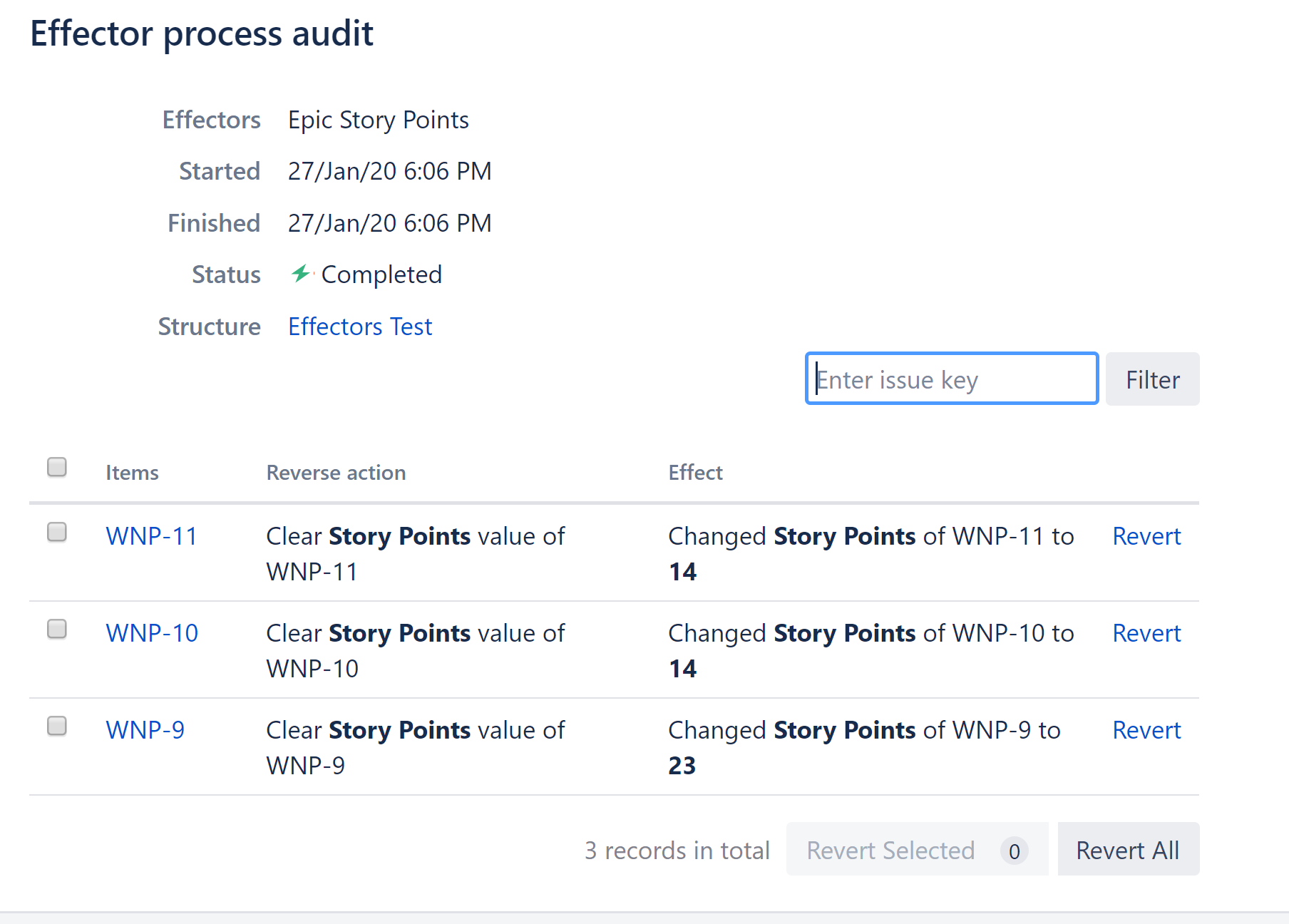
Task: Open issue WNP-9 link
Action: tap(145, 730)
